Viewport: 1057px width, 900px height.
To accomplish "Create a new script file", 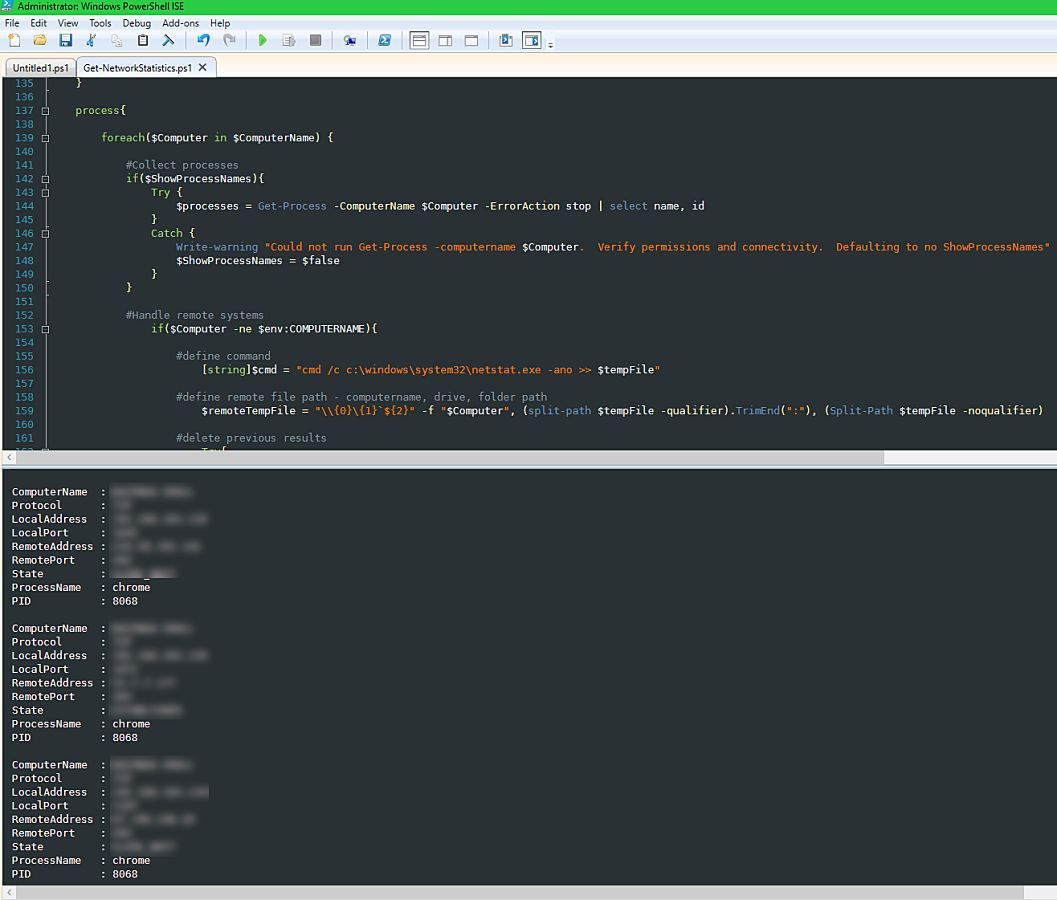I will click(13, 40).
